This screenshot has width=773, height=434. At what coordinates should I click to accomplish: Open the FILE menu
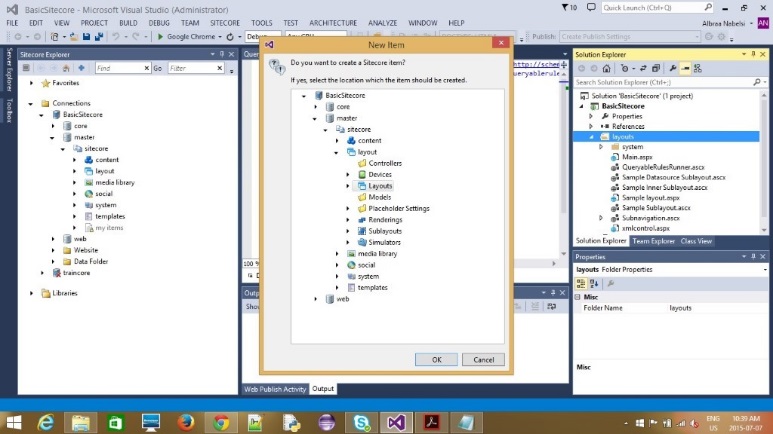(12, 23)
